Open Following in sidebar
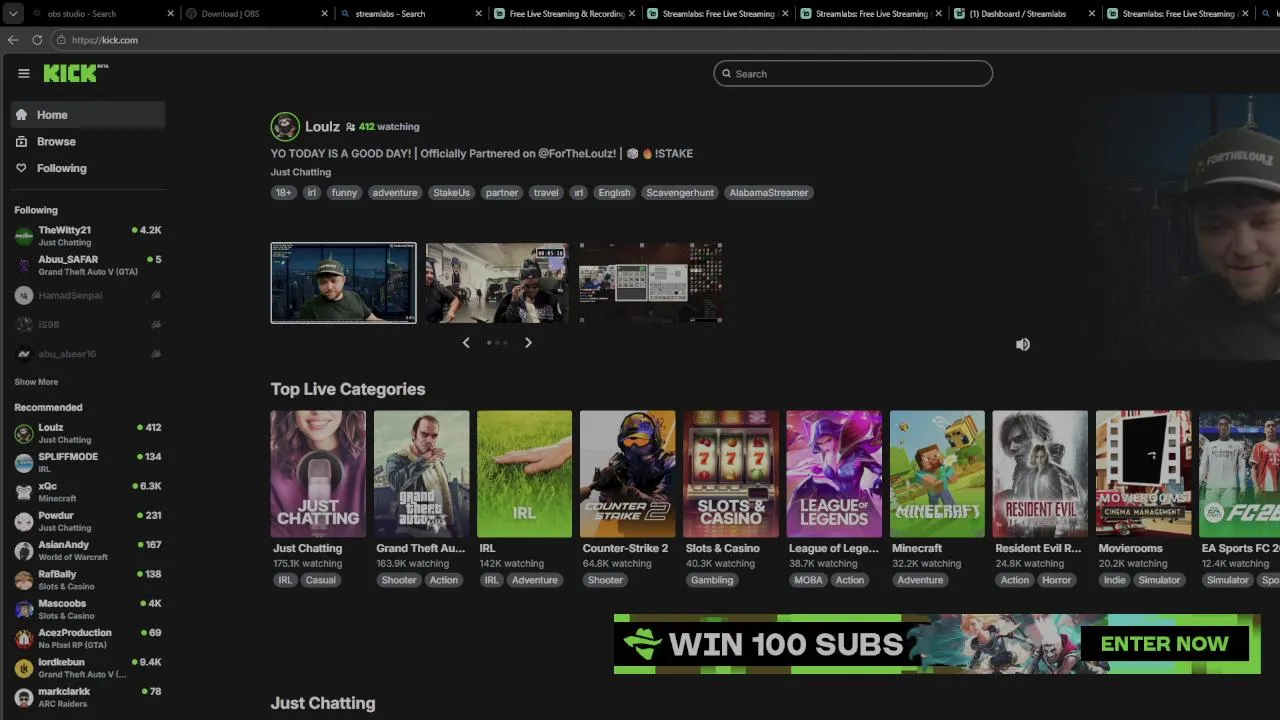This screenshot has height=720, width=1280. pos(88,169)
